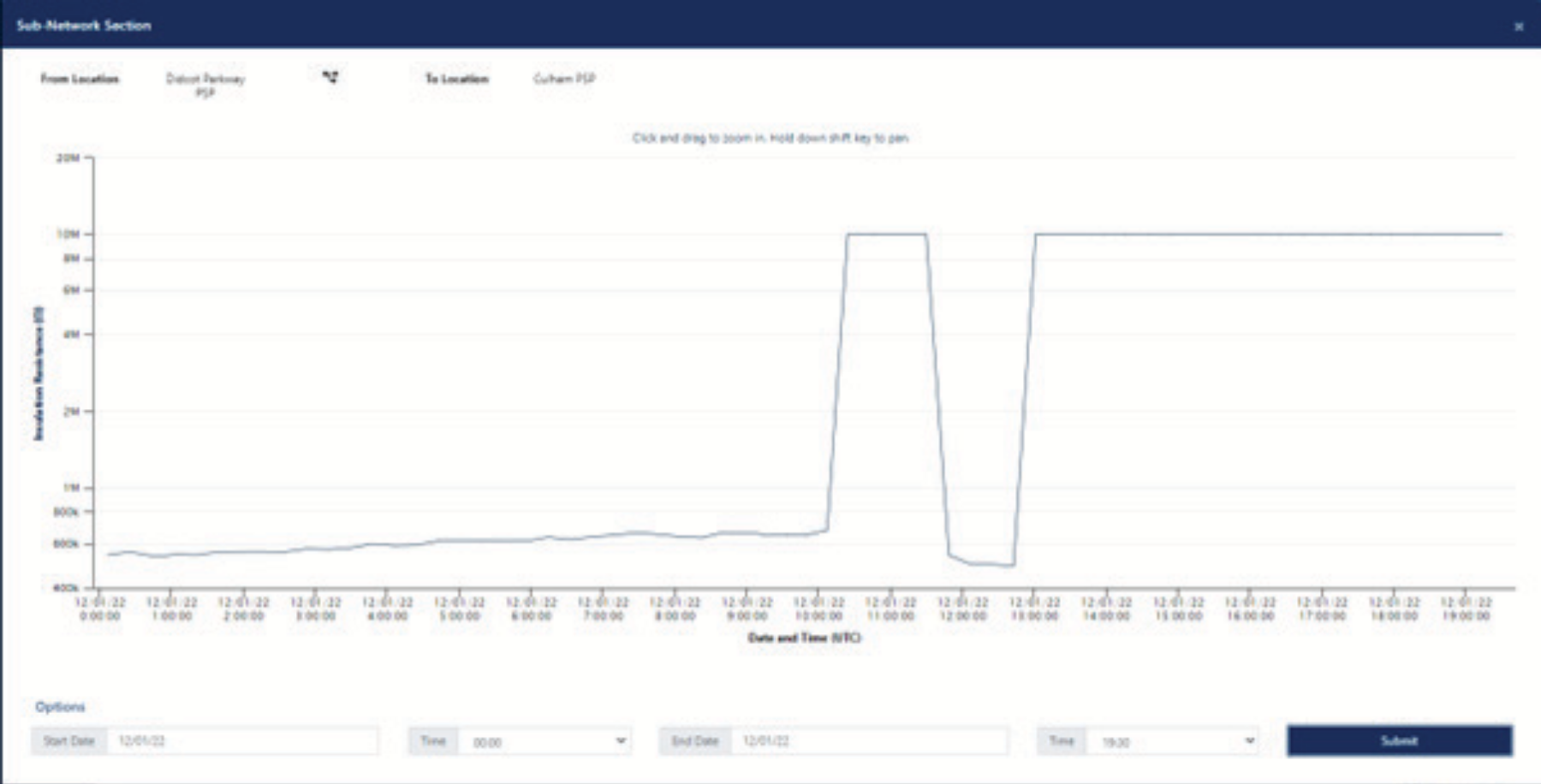
Task: Close the Sub-Network Section dialog
Action: tap(1519, 27)
